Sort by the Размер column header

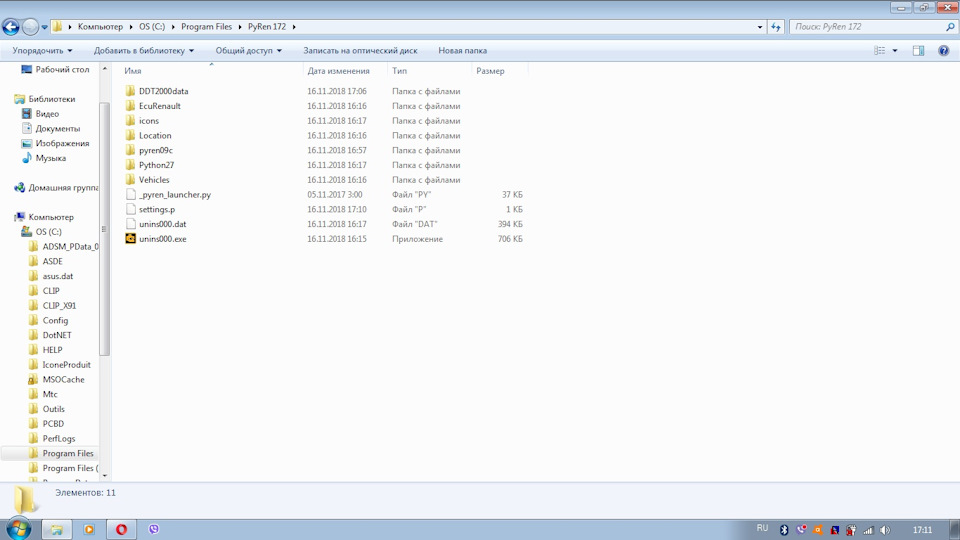490,71
